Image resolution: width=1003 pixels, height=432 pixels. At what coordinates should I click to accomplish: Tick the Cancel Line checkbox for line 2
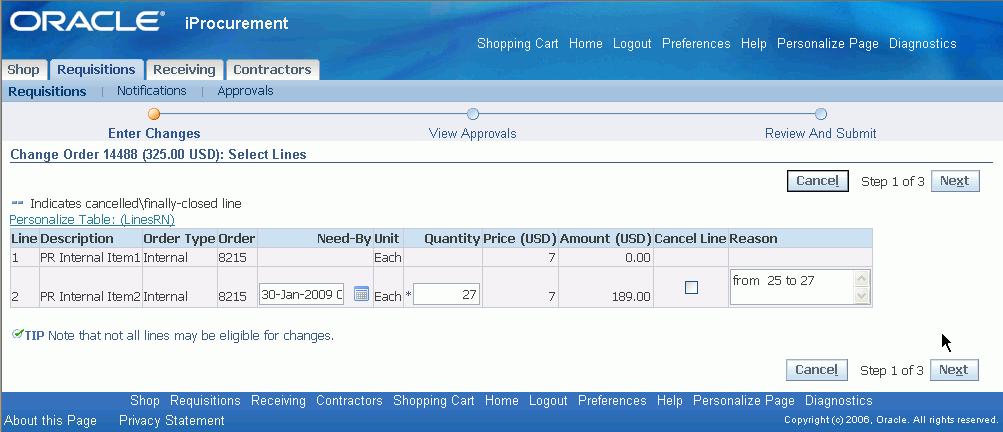(691, 288)
